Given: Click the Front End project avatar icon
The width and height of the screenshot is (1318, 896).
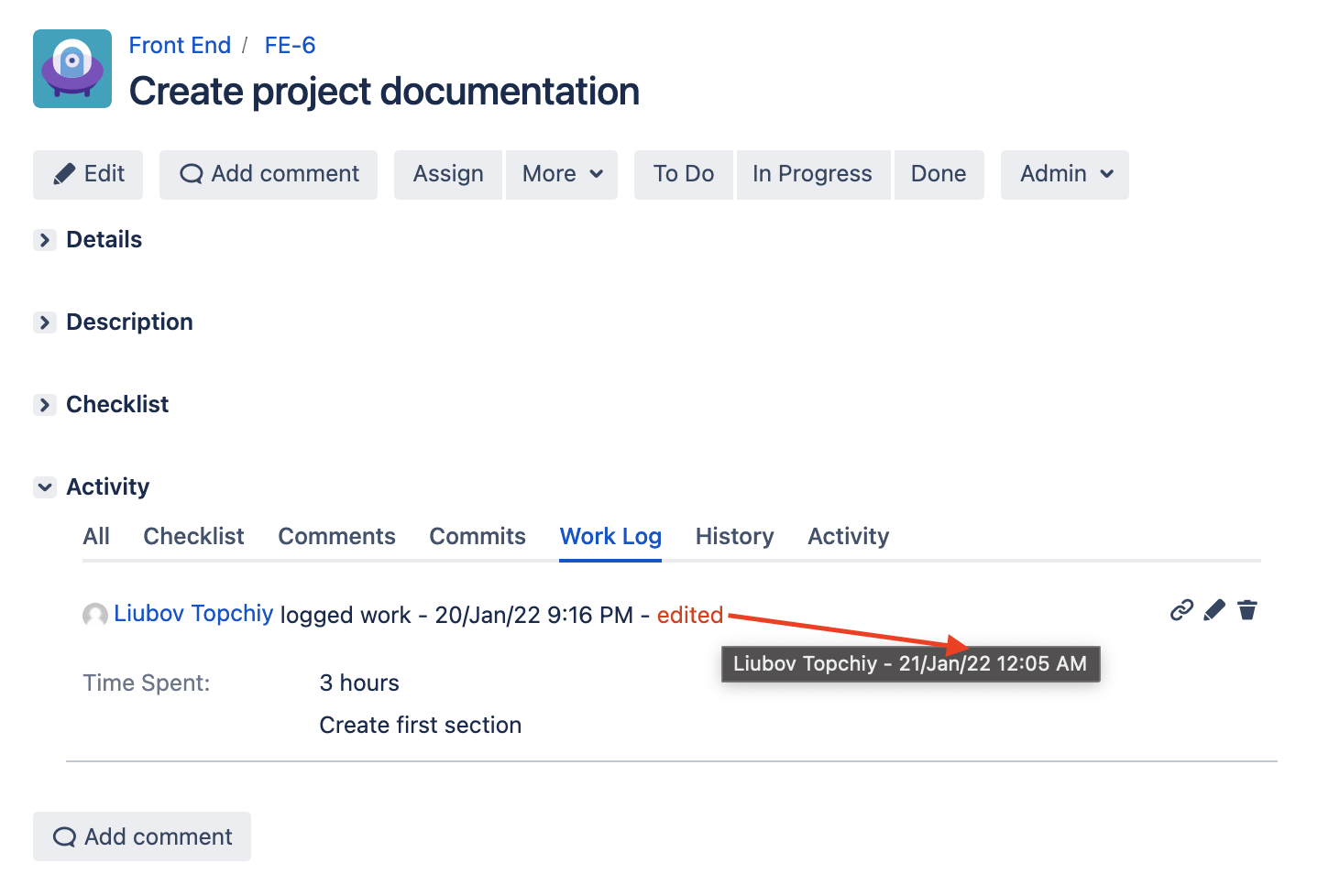Looking at the screenshot, I should pyautogui.click(x=72, y=69).
